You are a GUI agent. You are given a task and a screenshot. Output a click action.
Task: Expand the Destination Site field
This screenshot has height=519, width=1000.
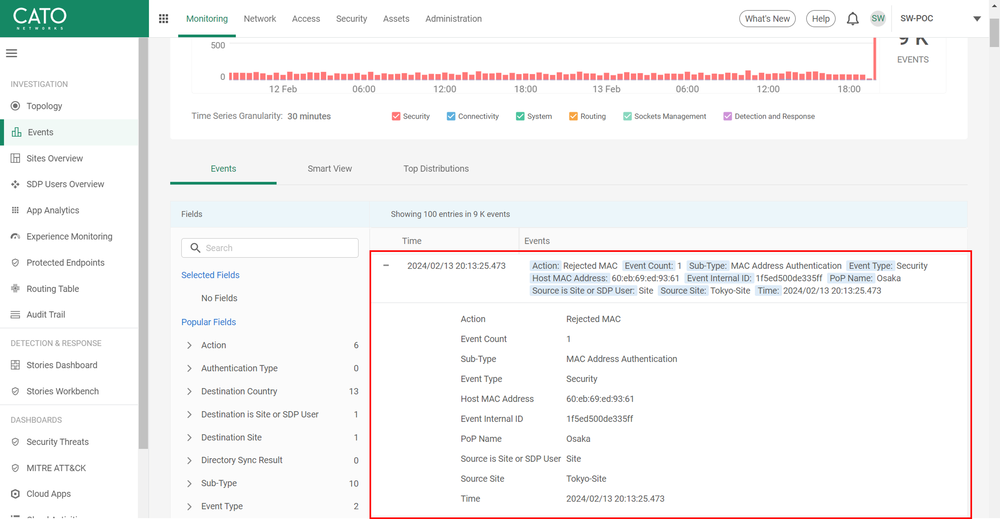coord(189,437)
